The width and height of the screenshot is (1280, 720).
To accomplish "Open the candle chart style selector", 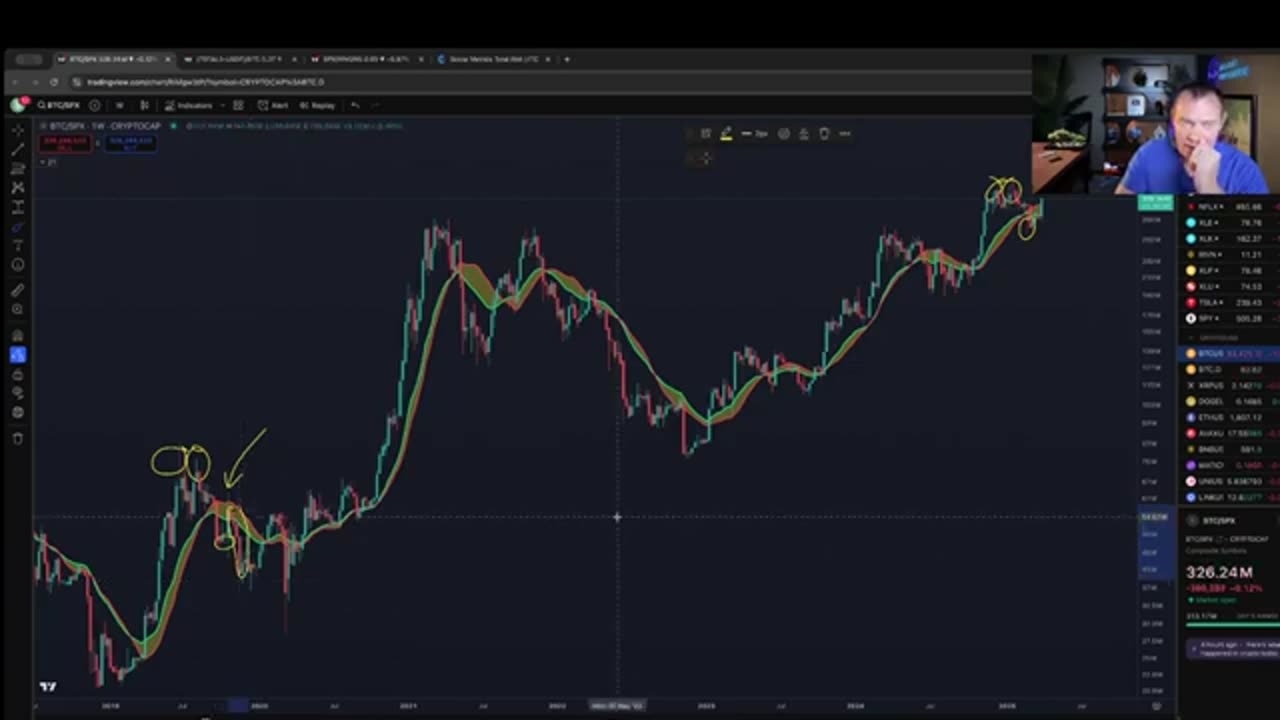I will [144, 105].
